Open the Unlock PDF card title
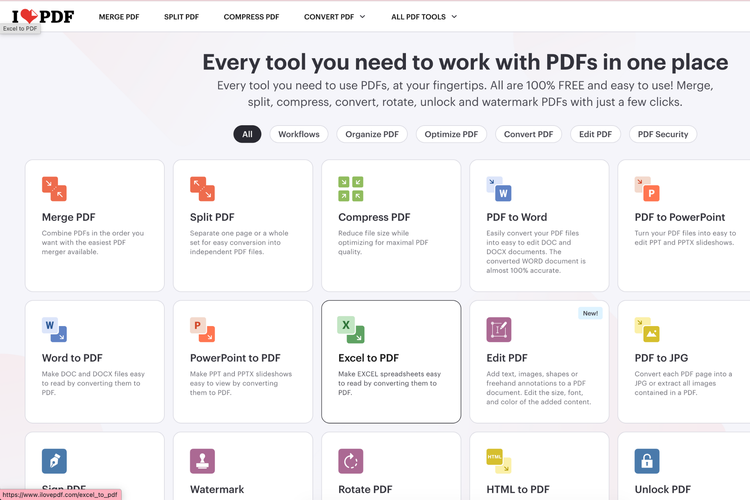Image resolution: width=750 pixels, height=500 pixels. [662, 489]
